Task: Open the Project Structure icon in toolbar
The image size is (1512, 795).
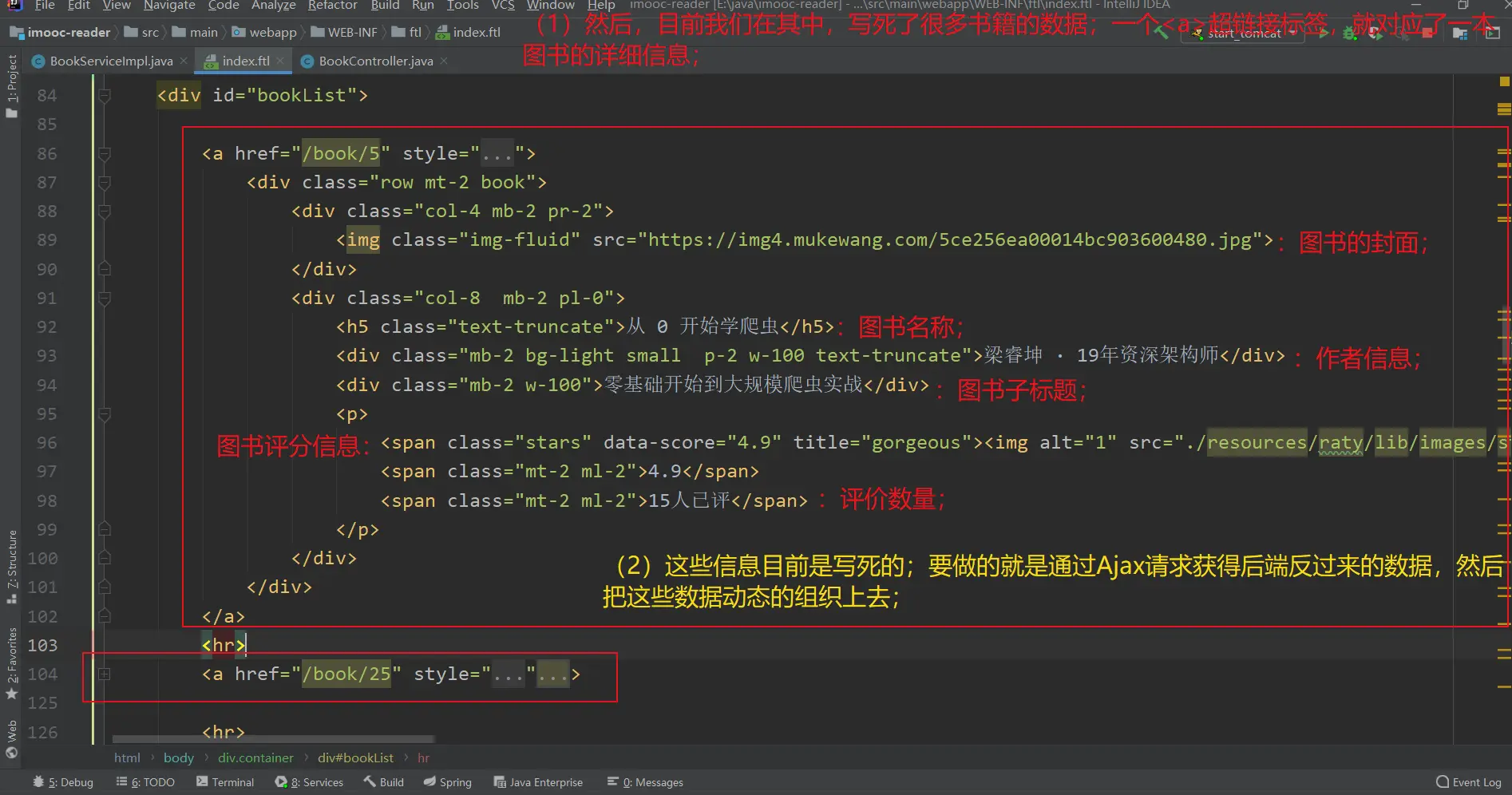Action: tap(1460, 34)
